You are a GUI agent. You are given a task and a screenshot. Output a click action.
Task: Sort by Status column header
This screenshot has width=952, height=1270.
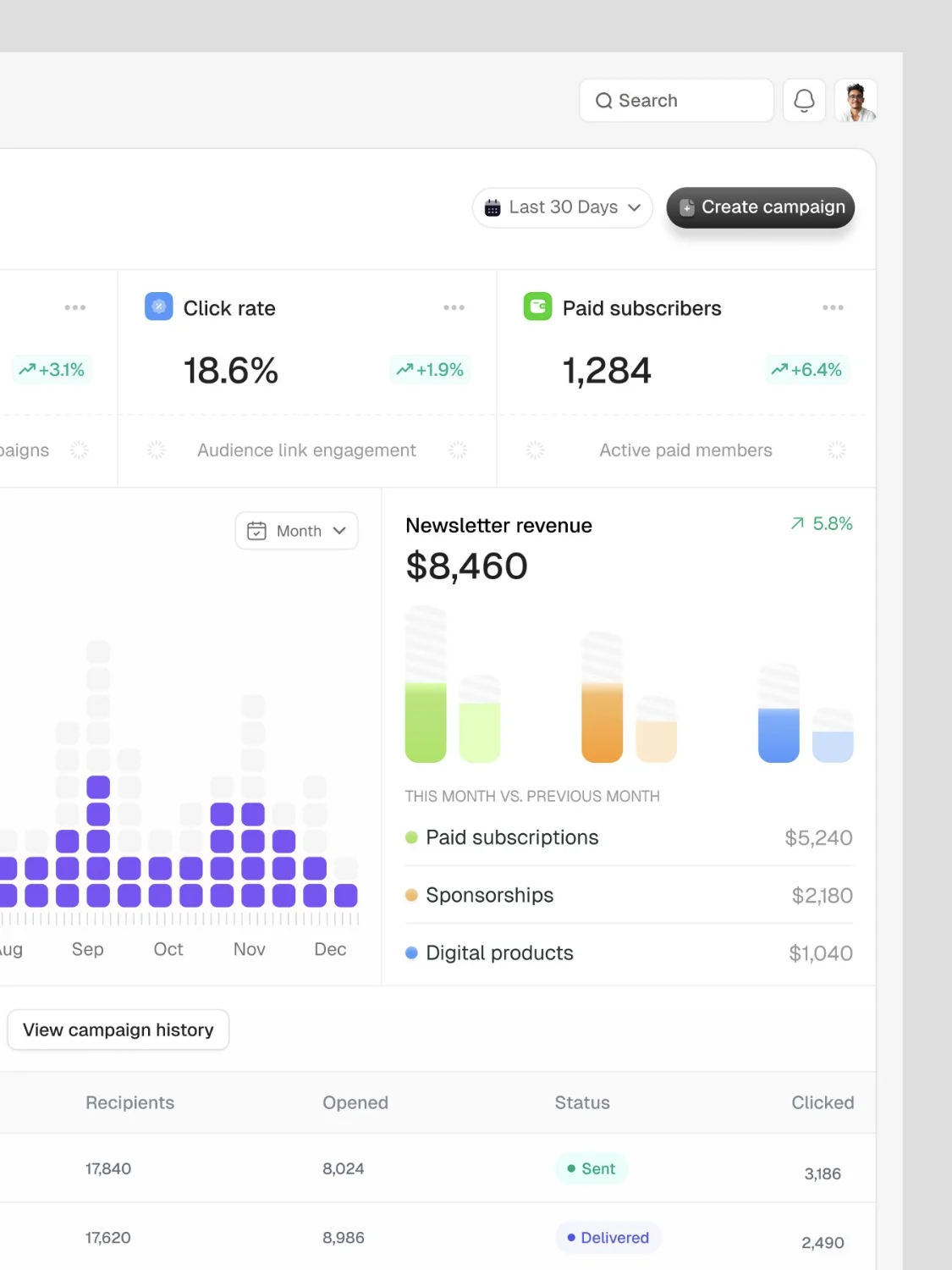coord(582,1102)
